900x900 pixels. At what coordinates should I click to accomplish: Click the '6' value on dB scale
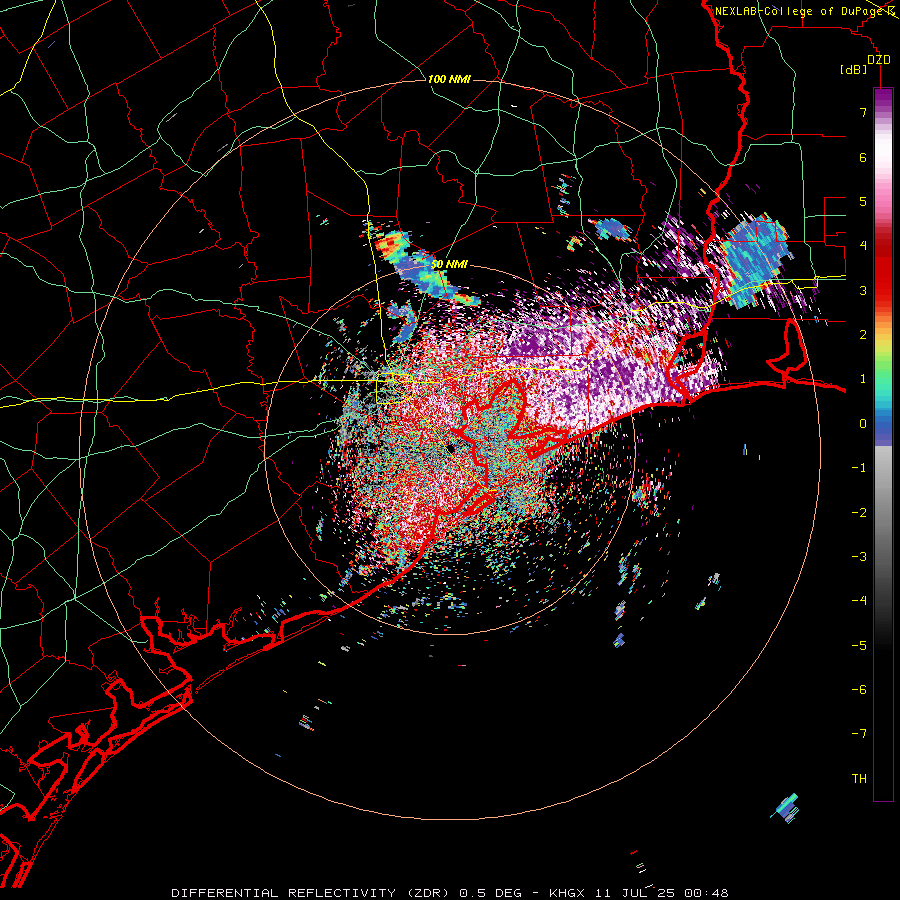(863, 157)
